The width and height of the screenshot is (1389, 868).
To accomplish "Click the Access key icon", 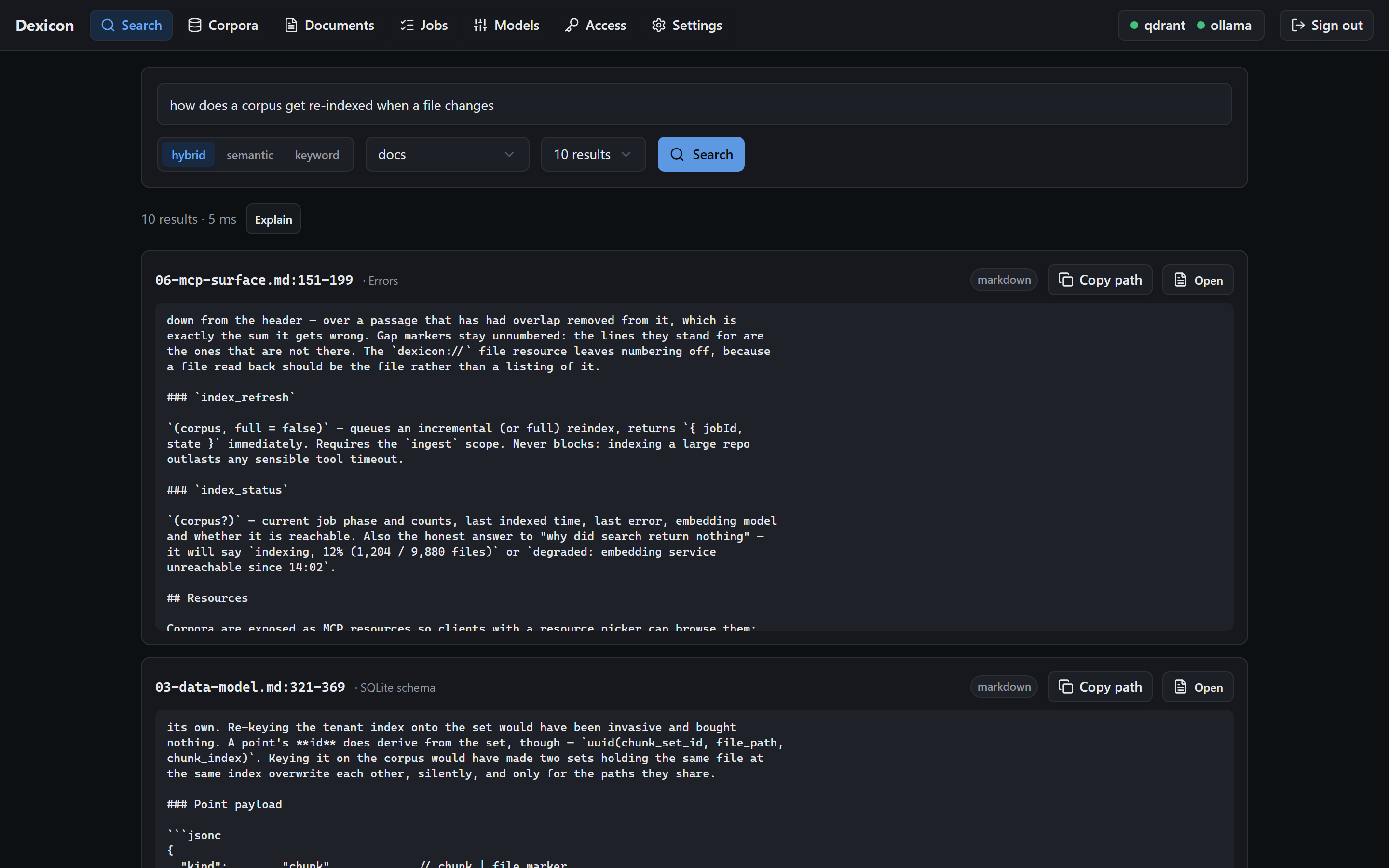I will coord(571,25).
